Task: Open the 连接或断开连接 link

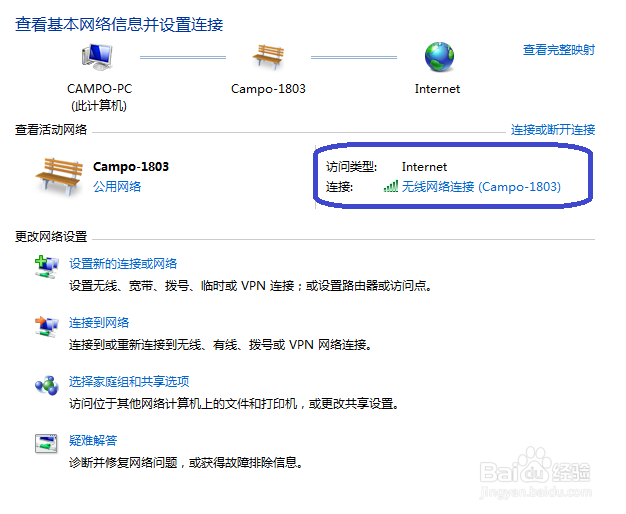Action: [553, 130]
